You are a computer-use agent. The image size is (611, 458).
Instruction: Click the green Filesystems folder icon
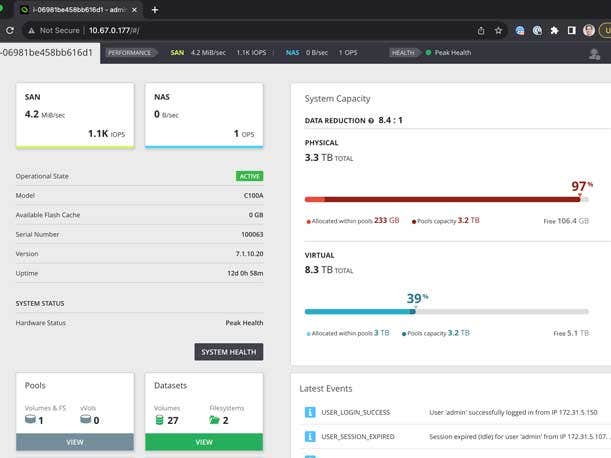tap(214, 419)
